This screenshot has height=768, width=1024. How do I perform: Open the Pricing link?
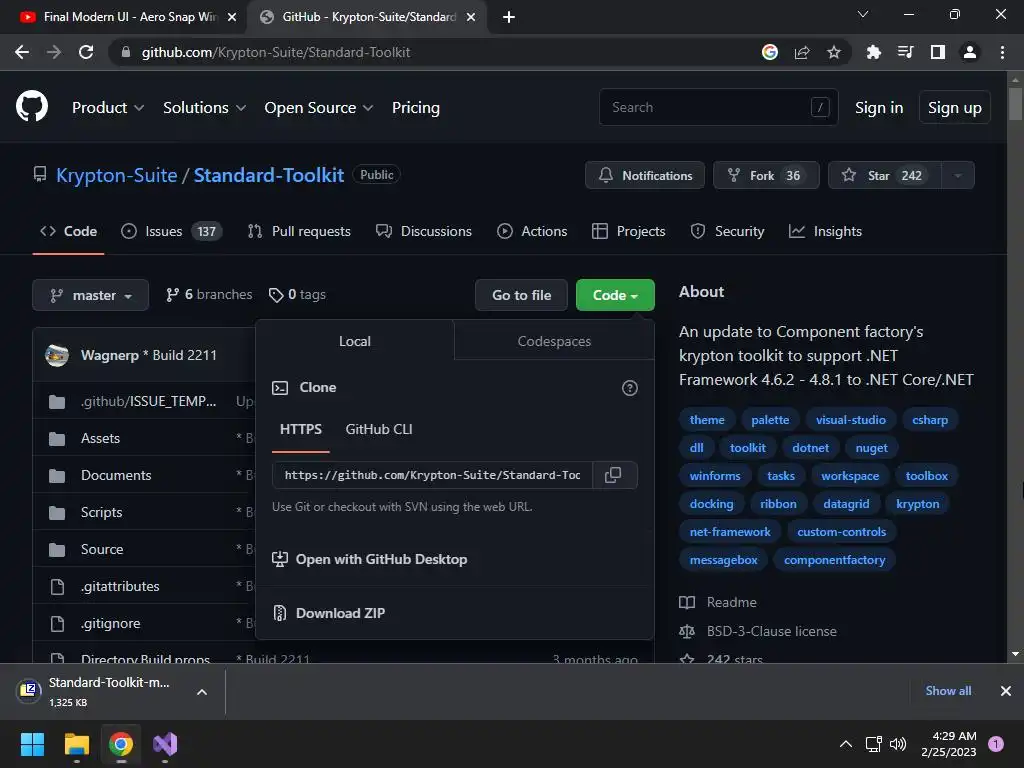(415, 108)
